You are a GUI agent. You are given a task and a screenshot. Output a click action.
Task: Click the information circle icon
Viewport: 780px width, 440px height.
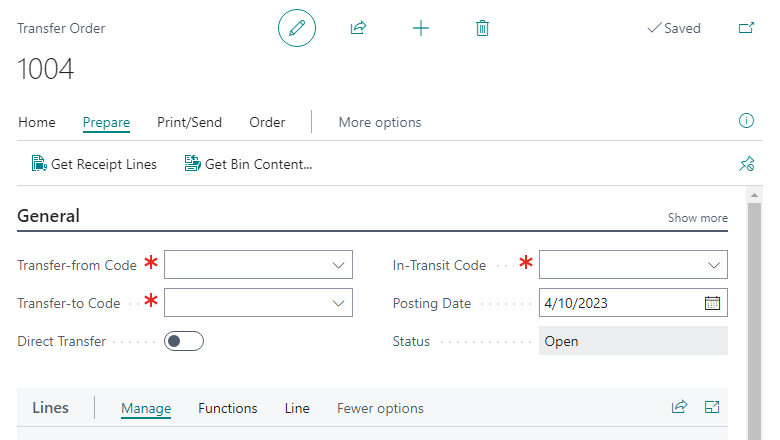[x=746, y=121]
